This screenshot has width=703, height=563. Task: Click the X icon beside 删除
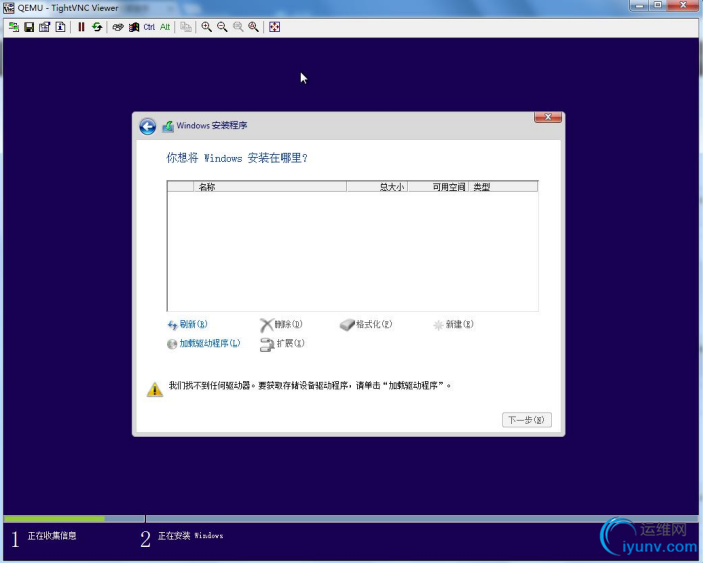tap(266, 325)
